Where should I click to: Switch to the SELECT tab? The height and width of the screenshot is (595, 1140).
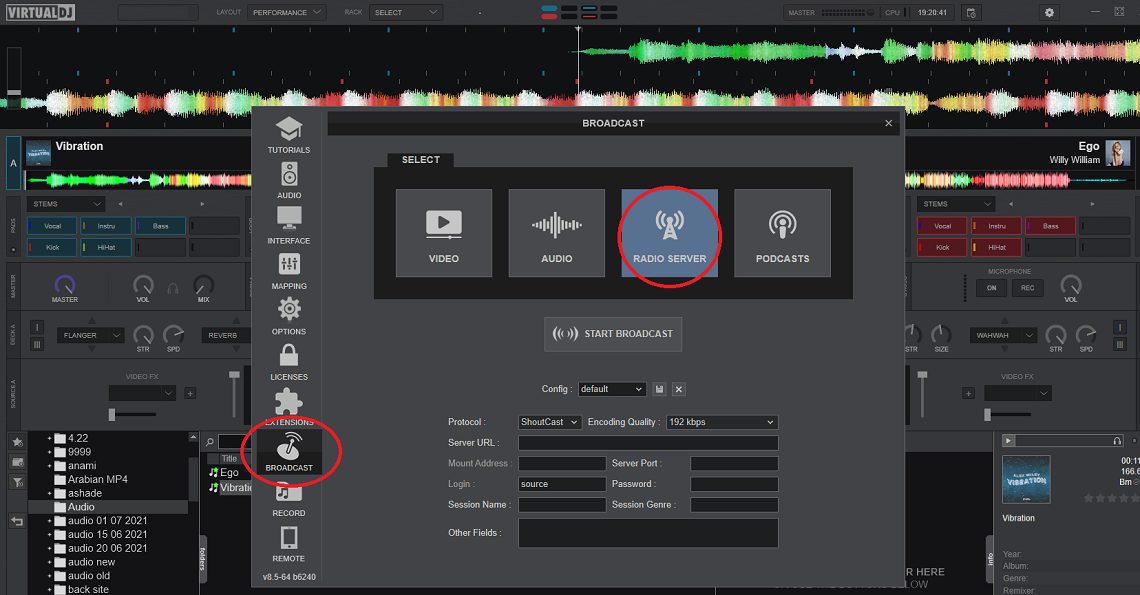421,159
